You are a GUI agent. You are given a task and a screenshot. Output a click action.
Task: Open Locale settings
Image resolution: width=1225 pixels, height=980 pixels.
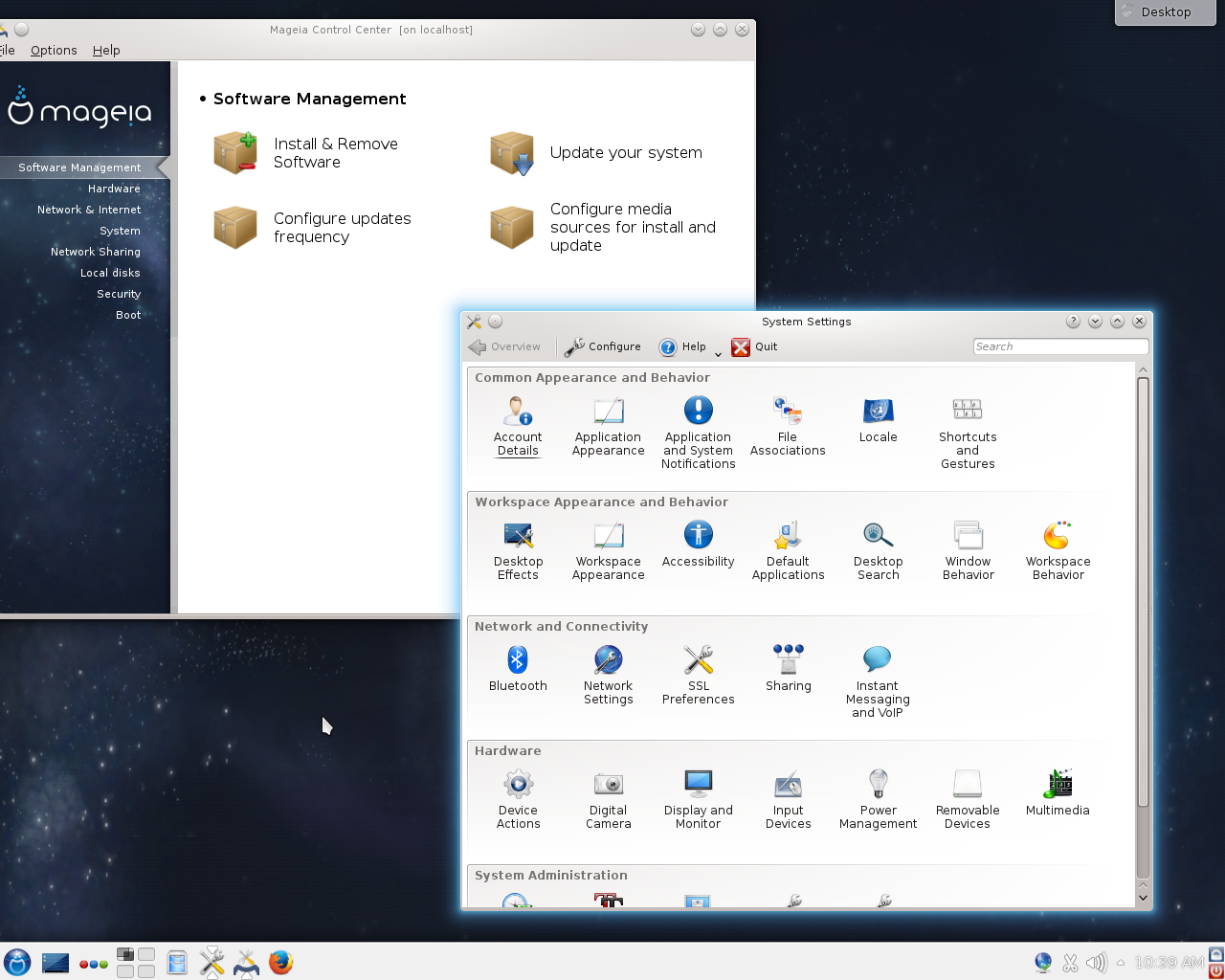coord(878,420)
